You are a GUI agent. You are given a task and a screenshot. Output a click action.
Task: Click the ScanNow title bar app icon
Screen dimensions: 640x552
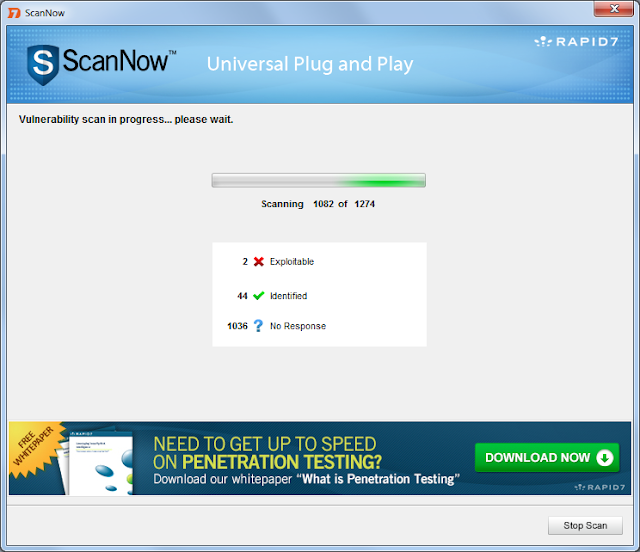pyautogui.click(x=14, y=13)
